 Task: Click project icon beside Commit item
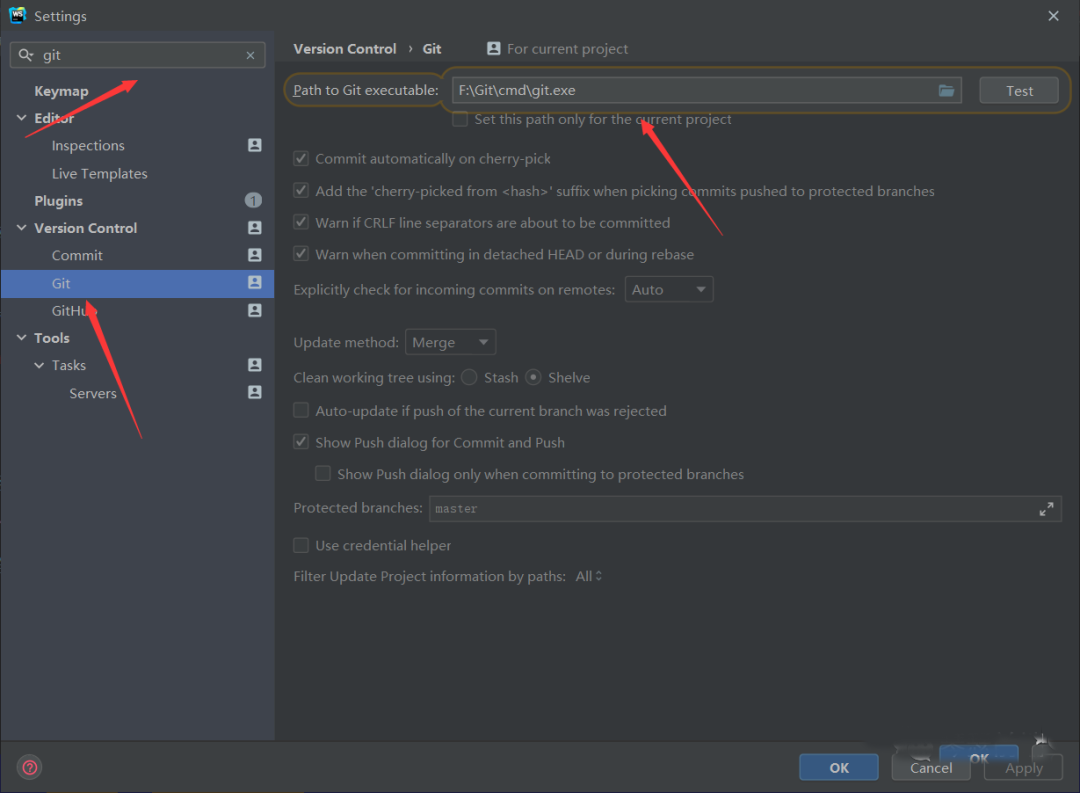[255, 255]
